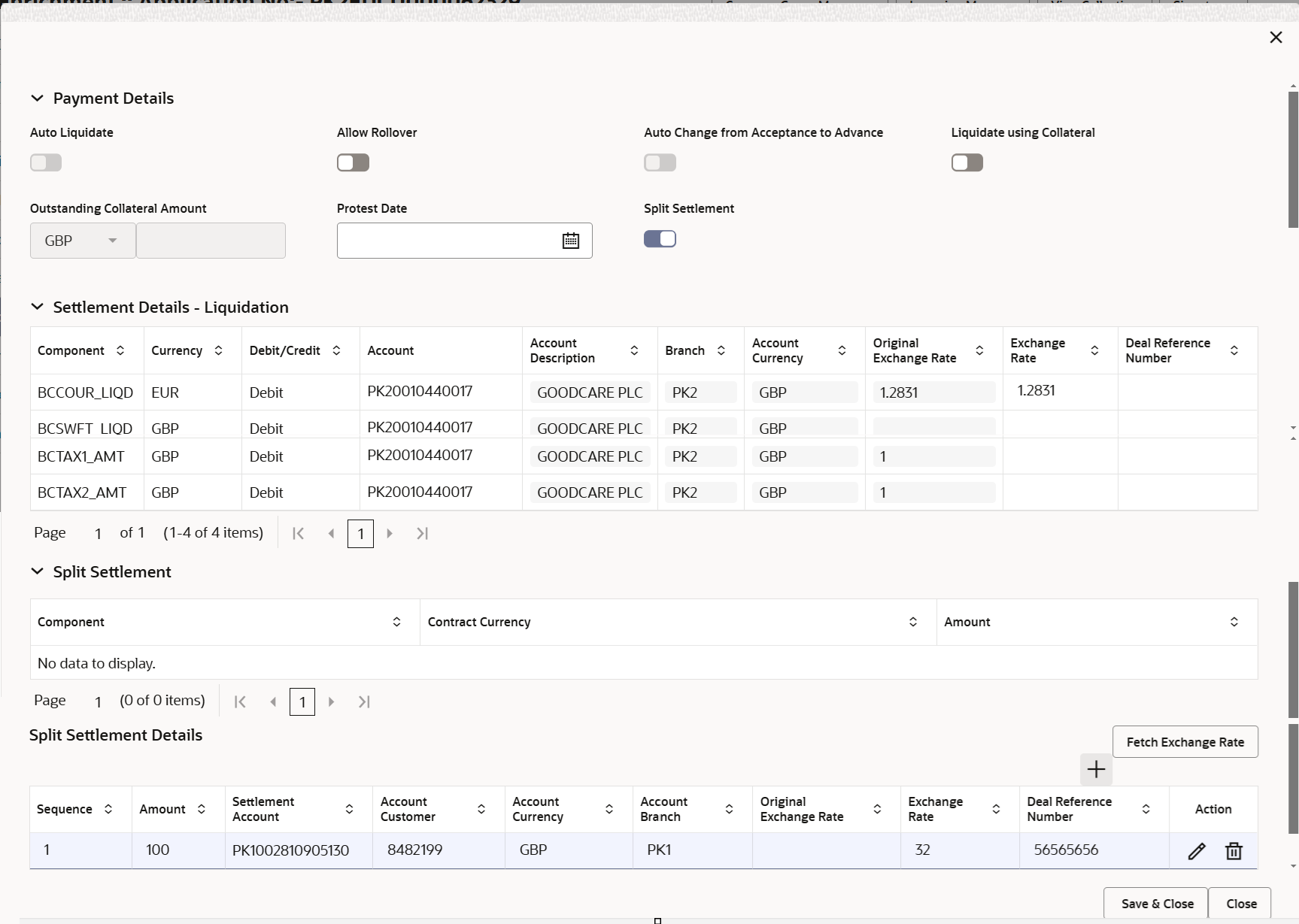Viewport: 1299px width, 924px height.
Task: Sort the Exchange Rate column
Action: click(x=1094, y=350)
